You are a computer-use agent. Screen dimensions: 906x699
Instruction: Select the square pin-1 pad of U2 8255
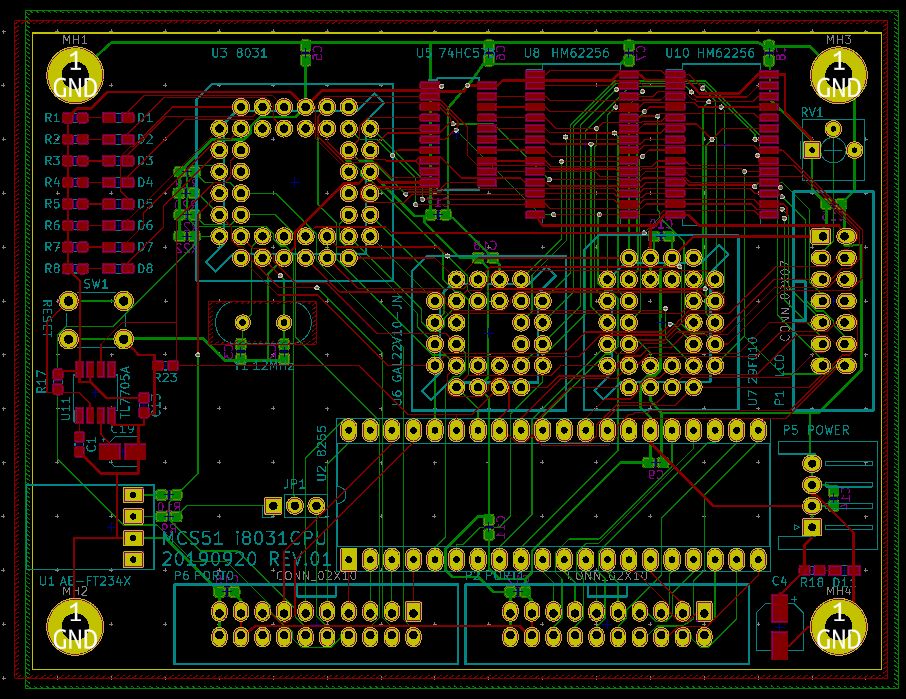[348, 559]
